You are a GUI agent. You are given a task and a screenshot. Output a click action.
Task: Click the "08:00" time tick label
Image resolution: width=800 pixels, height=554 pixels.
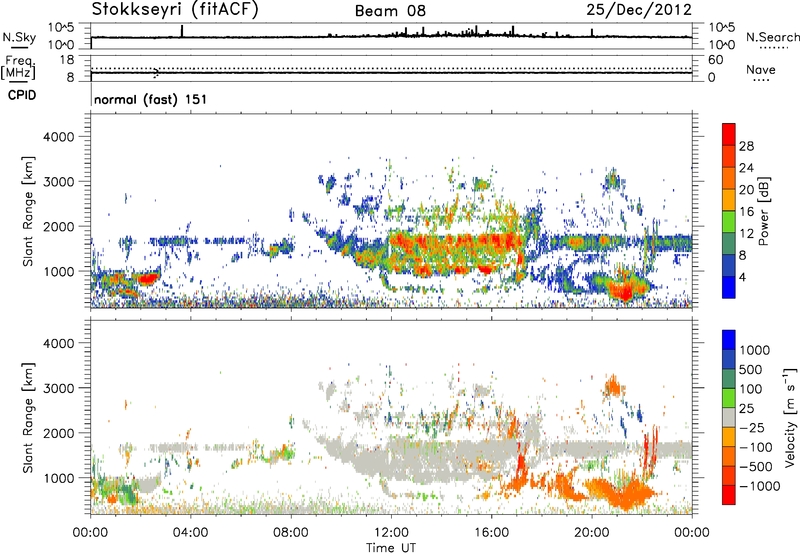click(x=291, y=533)
